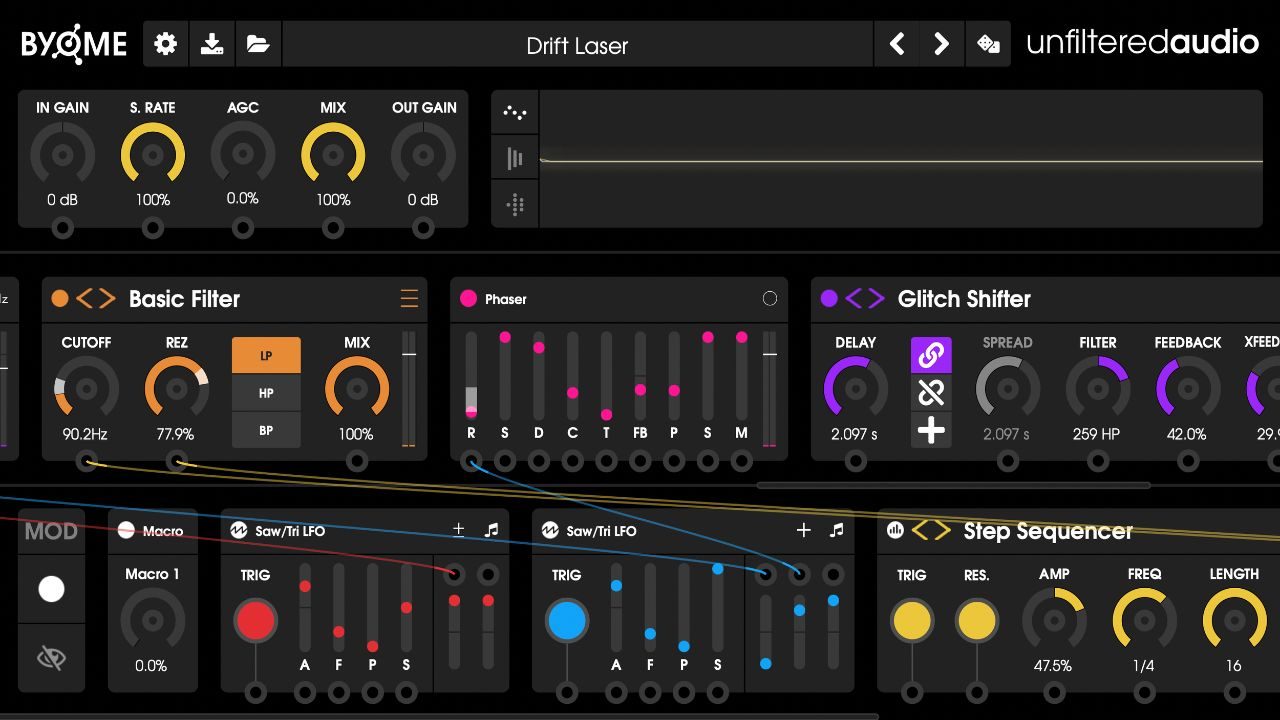Click the white circle in MOD panel
Image resolution: width=1280 pixels, height=720 pixels.
pyautogui.click(x=51, y=589)
